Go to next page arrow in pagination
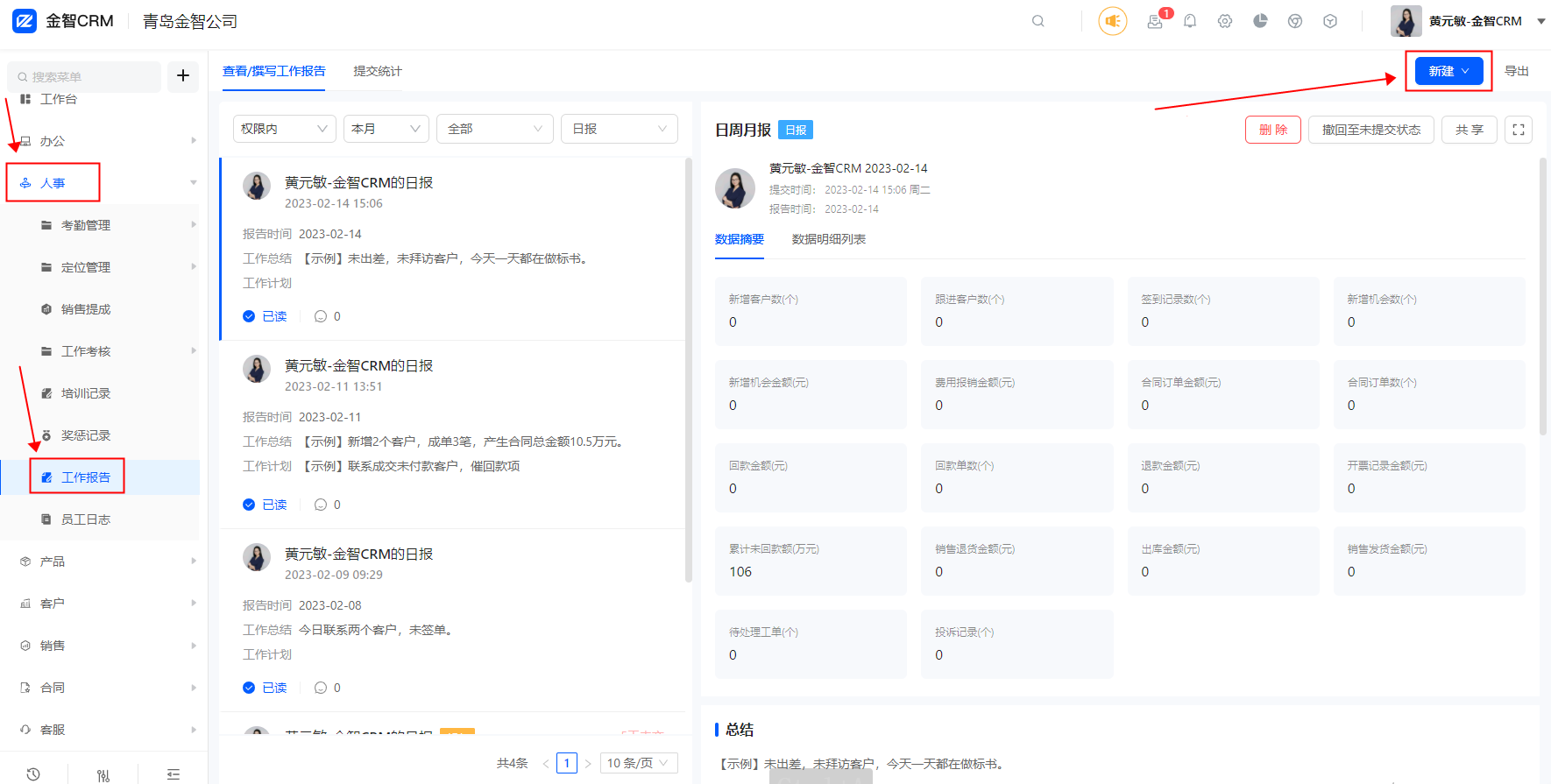The width and height of the screenshot is (1551, 784). coord(588,763)
